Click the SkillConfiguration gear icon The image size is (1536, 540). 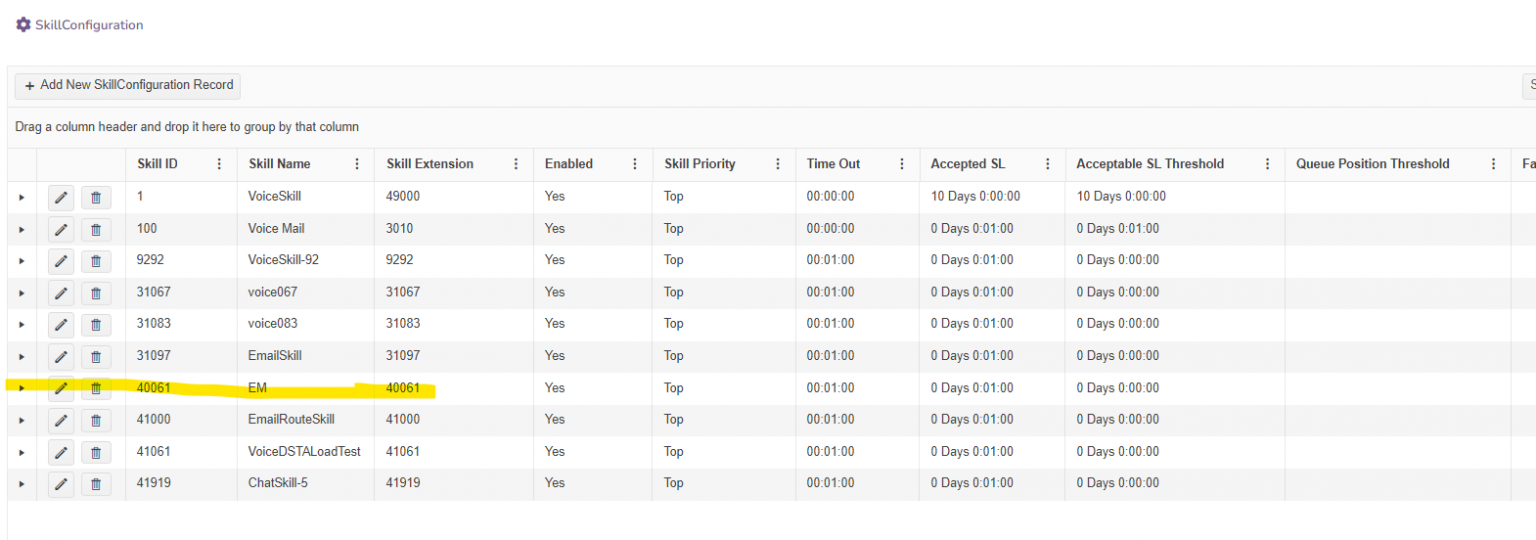[x=23, y=25]
